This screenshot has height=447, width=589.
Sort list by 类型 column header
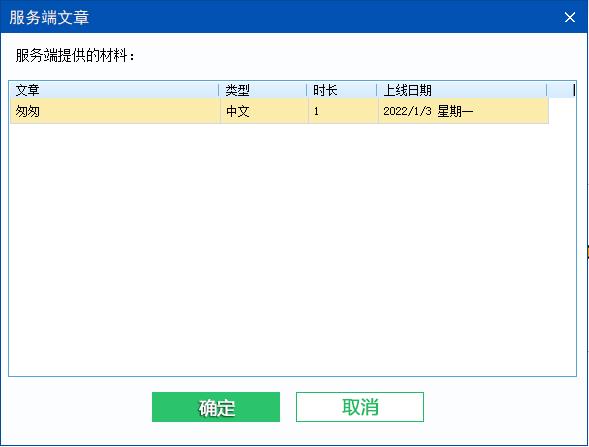(x=263, y=90)
